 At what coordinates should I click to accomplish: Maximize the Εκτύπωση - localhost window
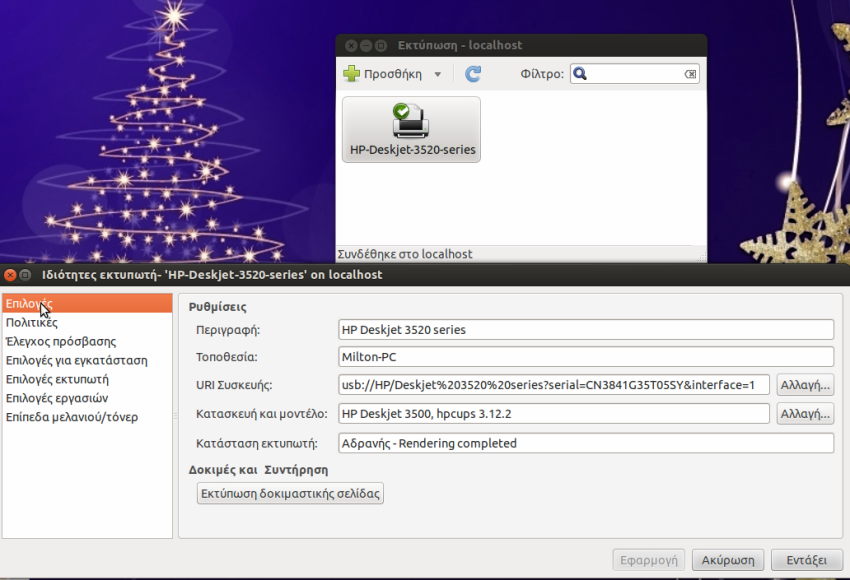point(381,46)
